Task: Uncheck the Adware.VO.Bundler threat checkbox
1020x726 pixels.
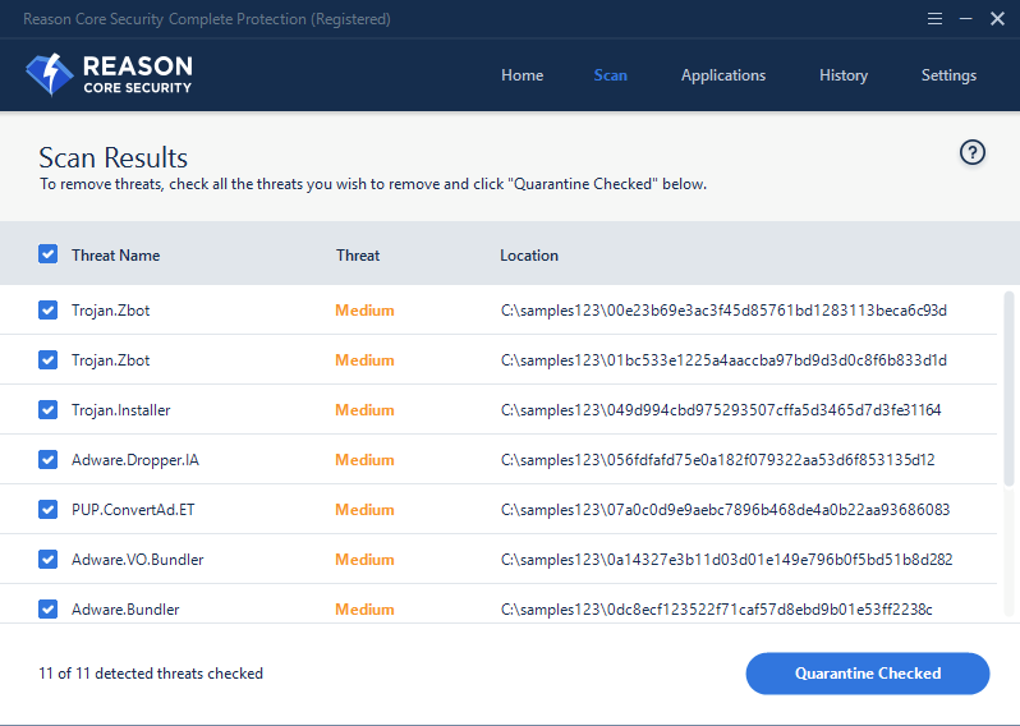Action: (47, 559)
